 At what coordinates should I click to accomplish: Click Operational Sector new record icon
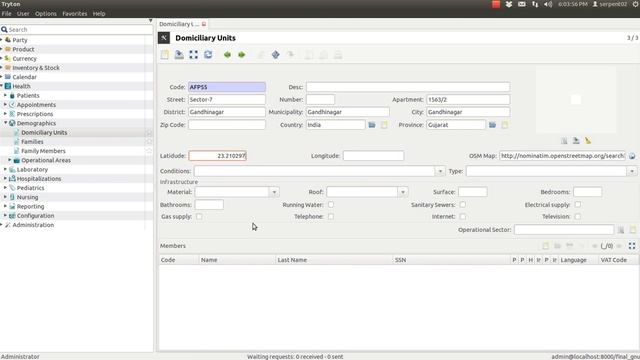point(633,230)
